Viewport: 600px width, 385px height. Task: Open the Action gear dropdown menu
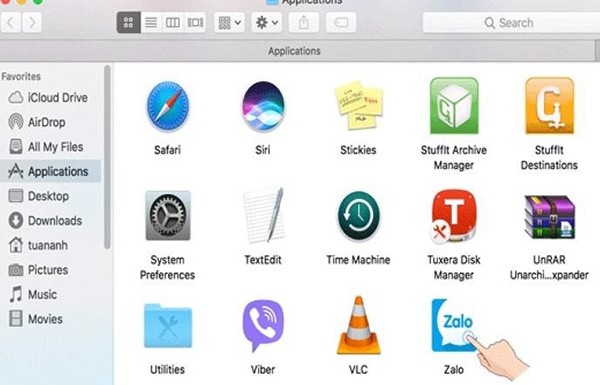coord(267,23)
